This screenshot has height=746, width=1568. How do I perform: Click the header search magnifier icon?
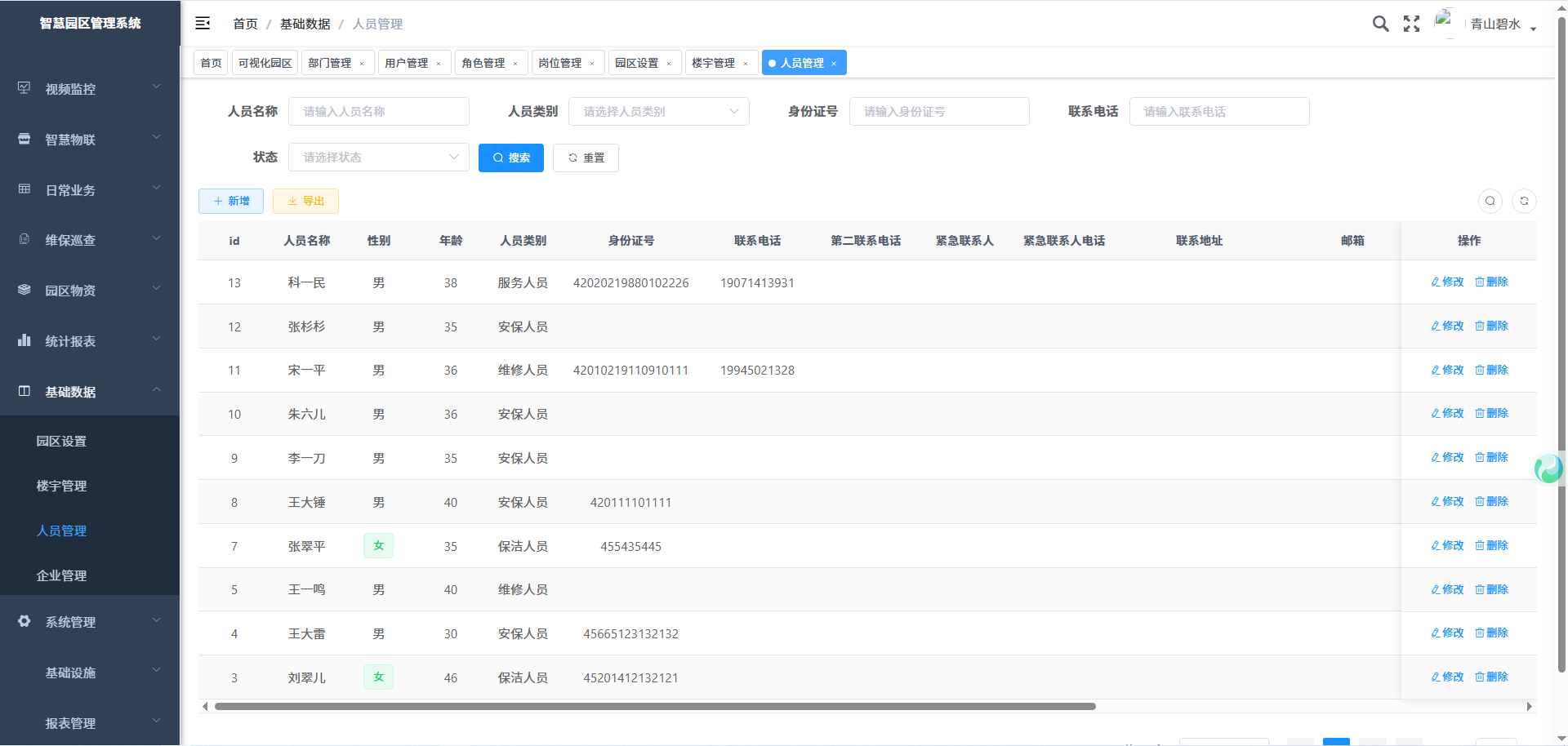point(1380,24)
